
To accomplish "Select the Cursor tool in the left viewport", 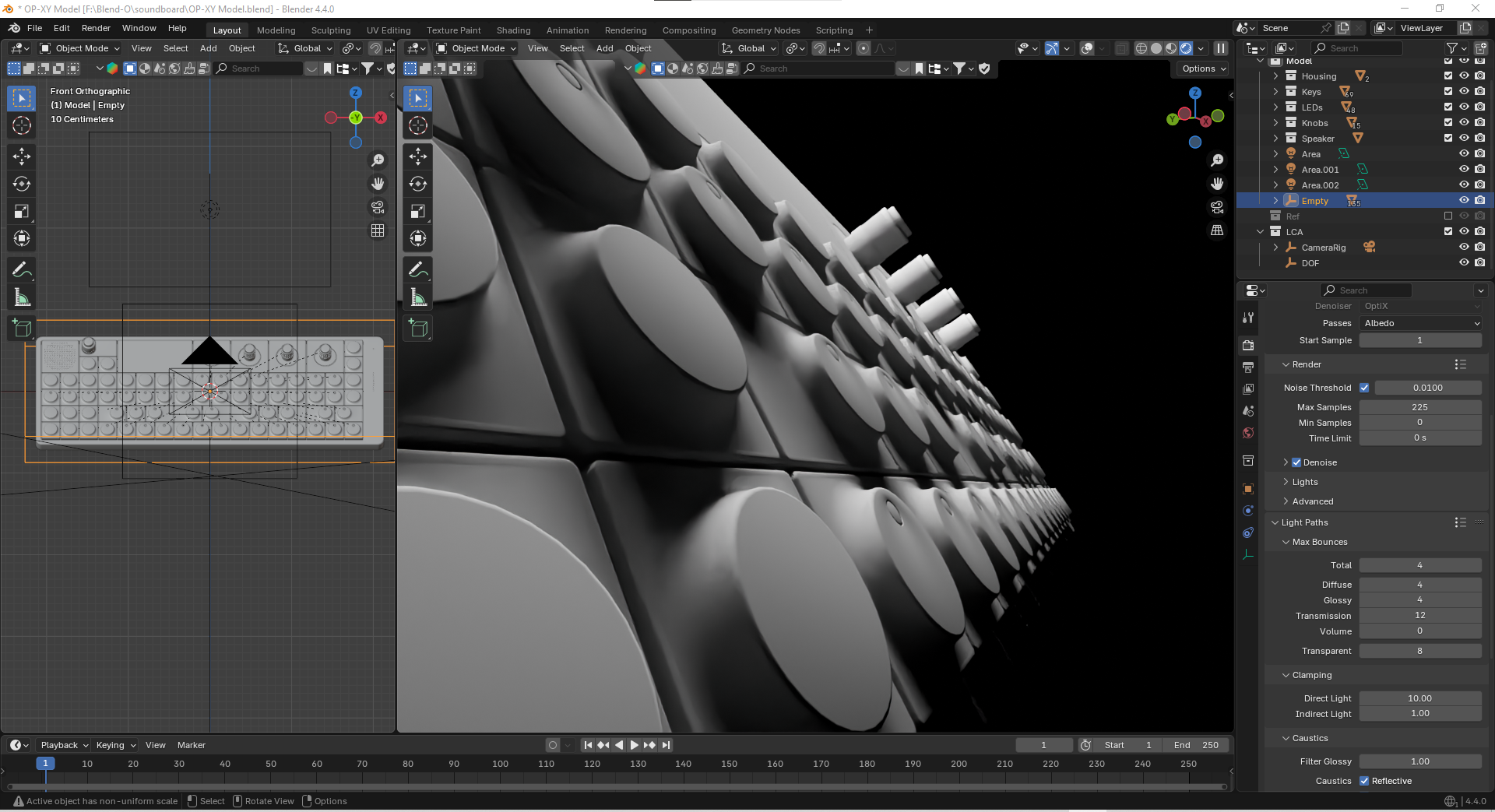I will [22, 125].
